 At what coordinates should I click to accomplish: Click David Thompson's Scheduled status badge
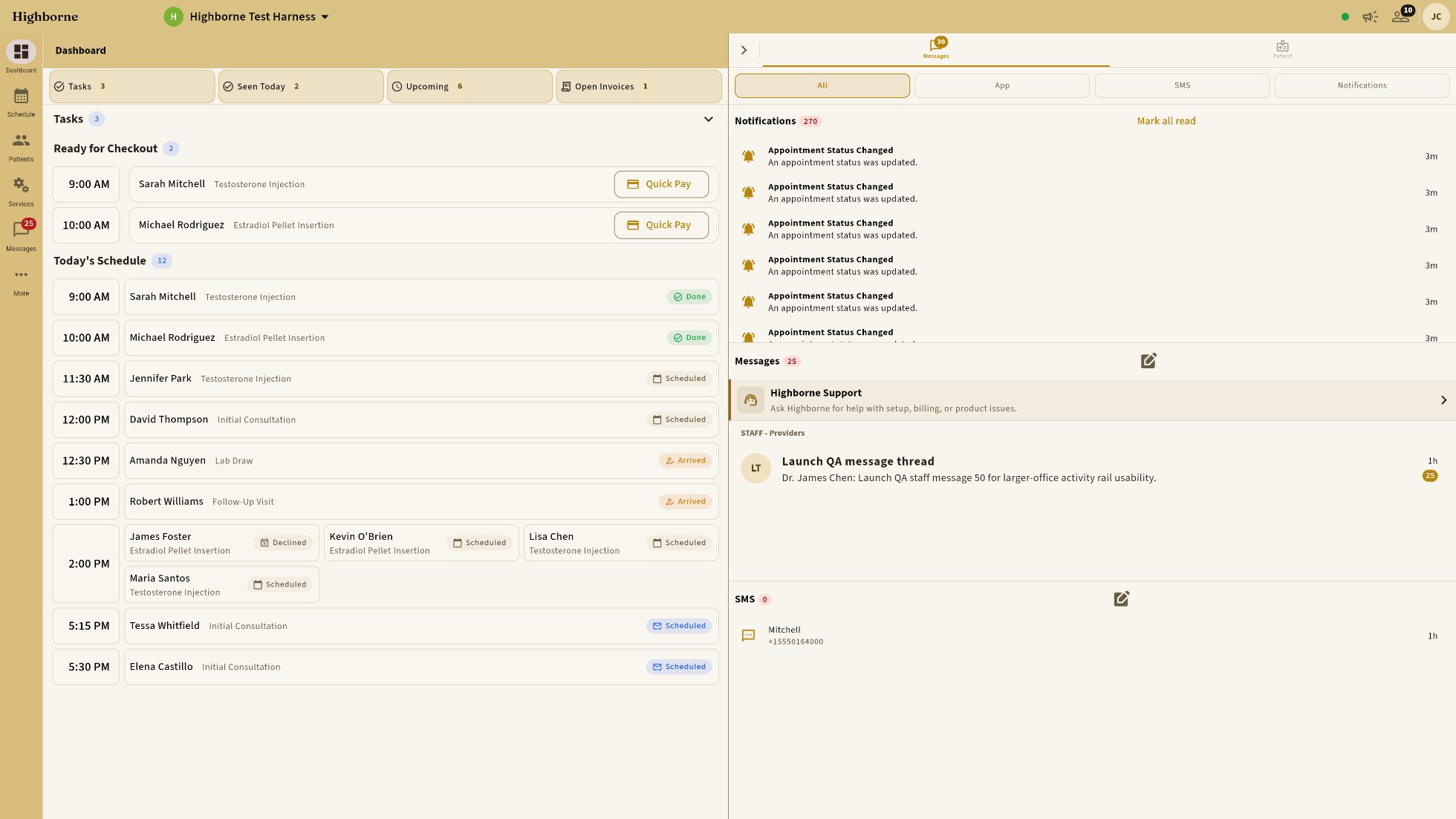point(679,420)
